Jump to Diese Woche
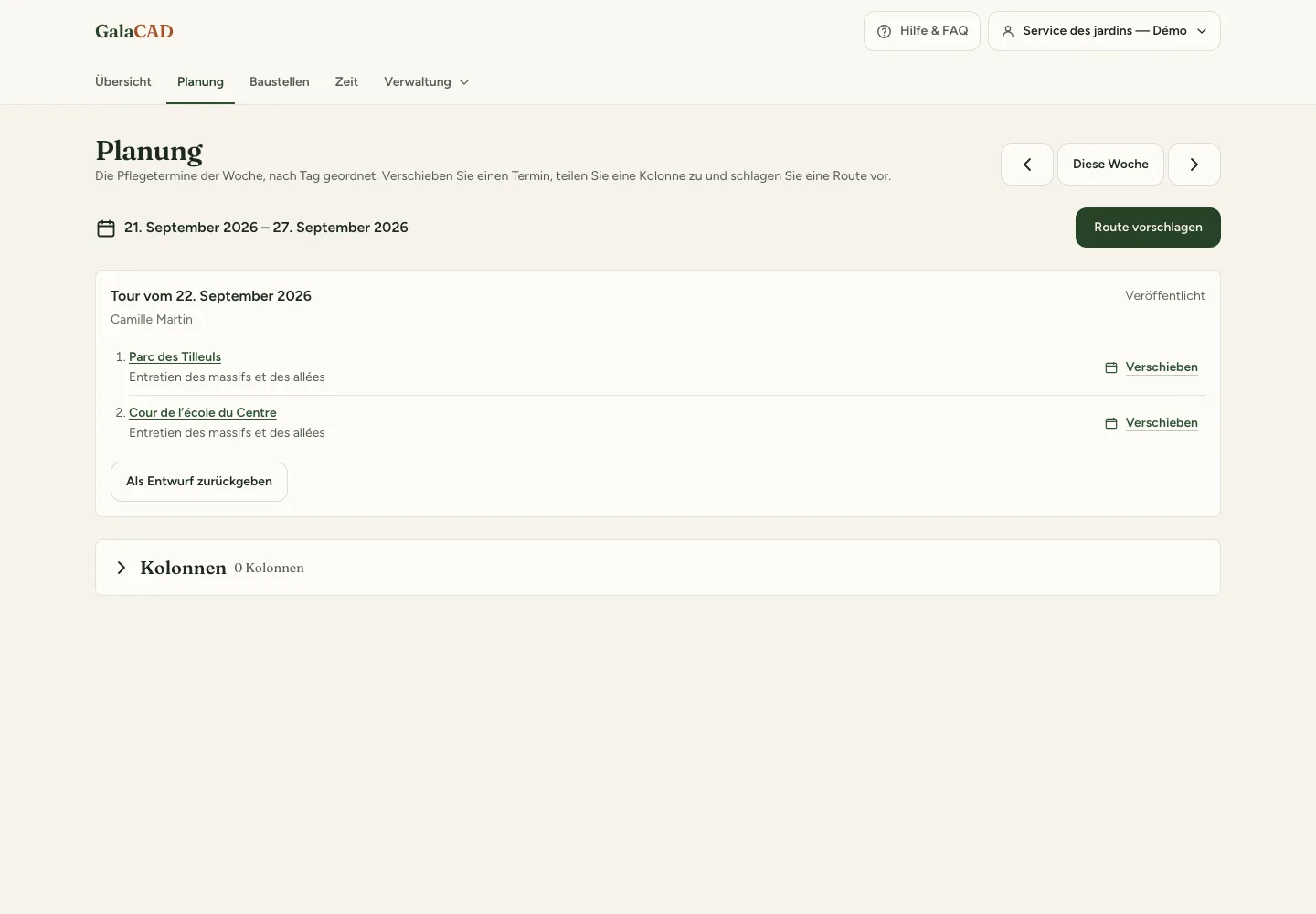Viewport: 1316px width, 914px height. pos(1110,165)
